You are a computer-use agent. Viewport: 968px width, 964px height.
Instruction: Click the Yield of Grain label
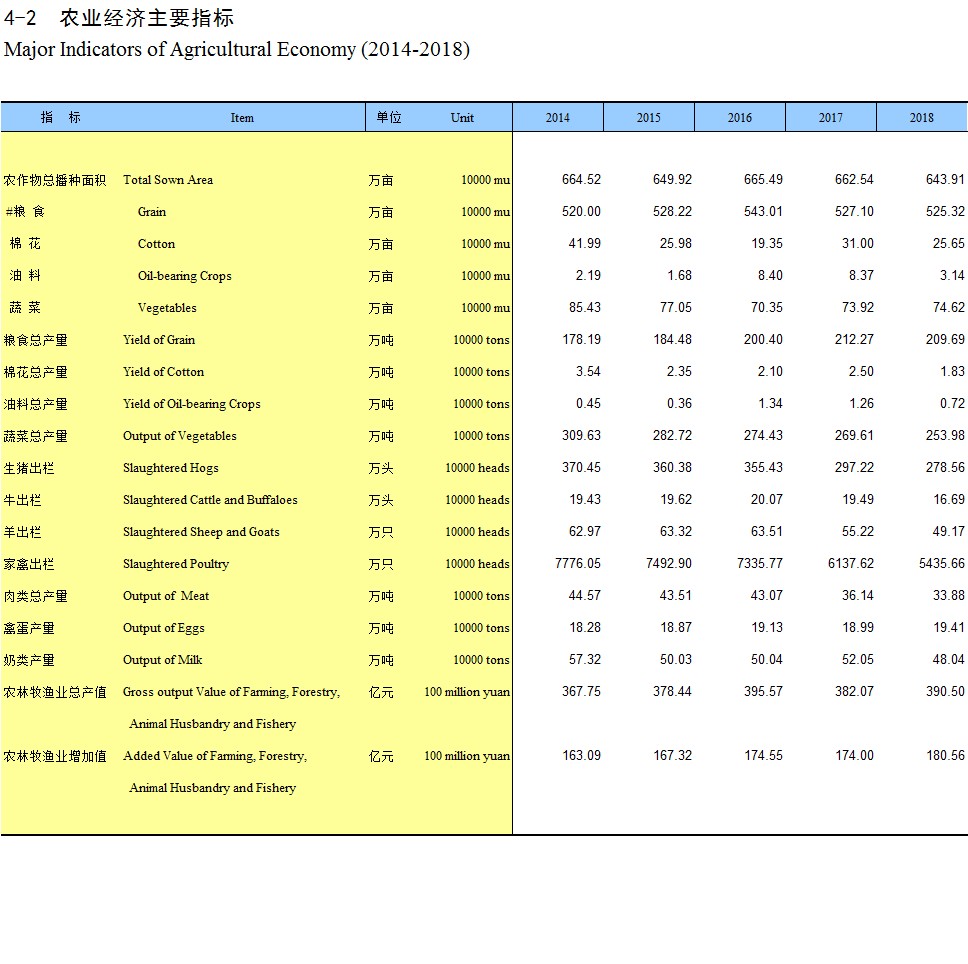tap(159, 340)
